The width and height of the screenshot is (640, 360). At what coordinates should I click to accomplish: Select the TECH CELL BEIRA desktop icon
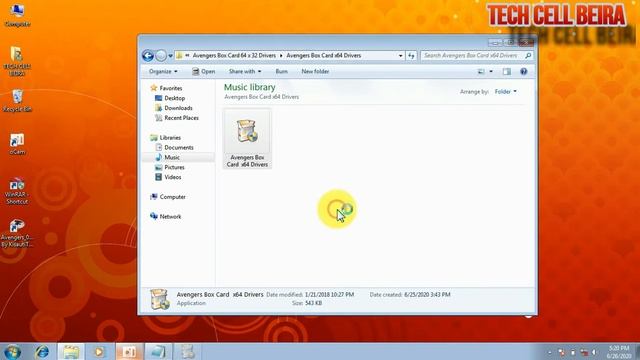[x=17, y=61]
